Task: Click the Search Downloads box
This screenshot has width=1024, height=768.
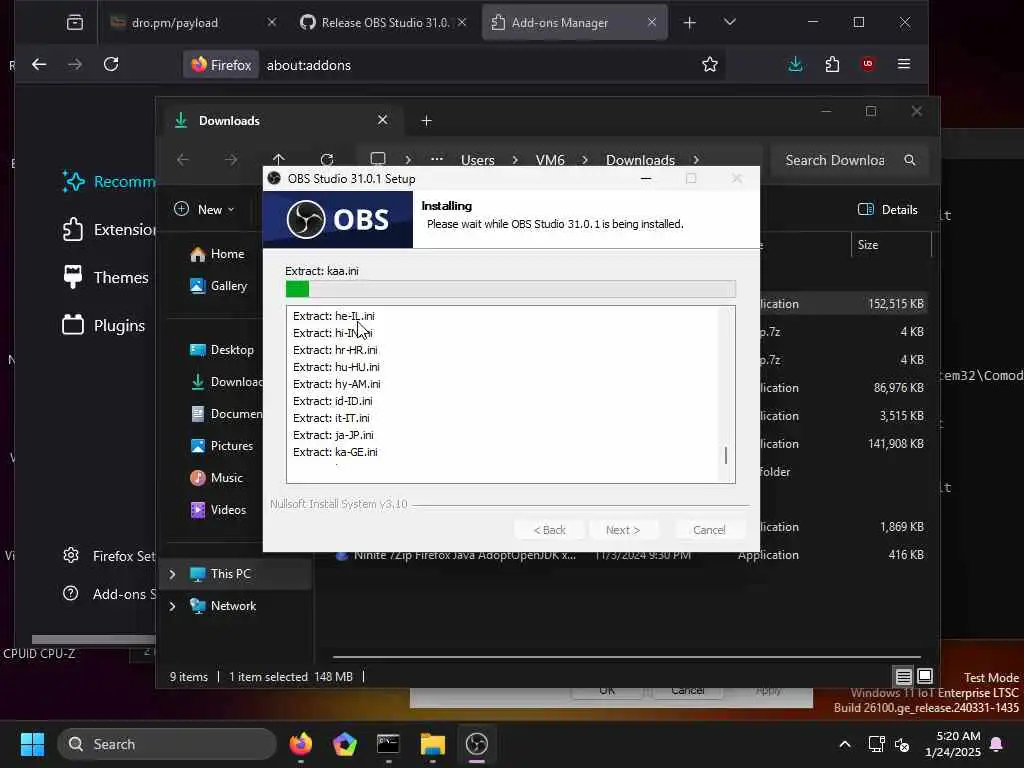Action: point(850,160)
